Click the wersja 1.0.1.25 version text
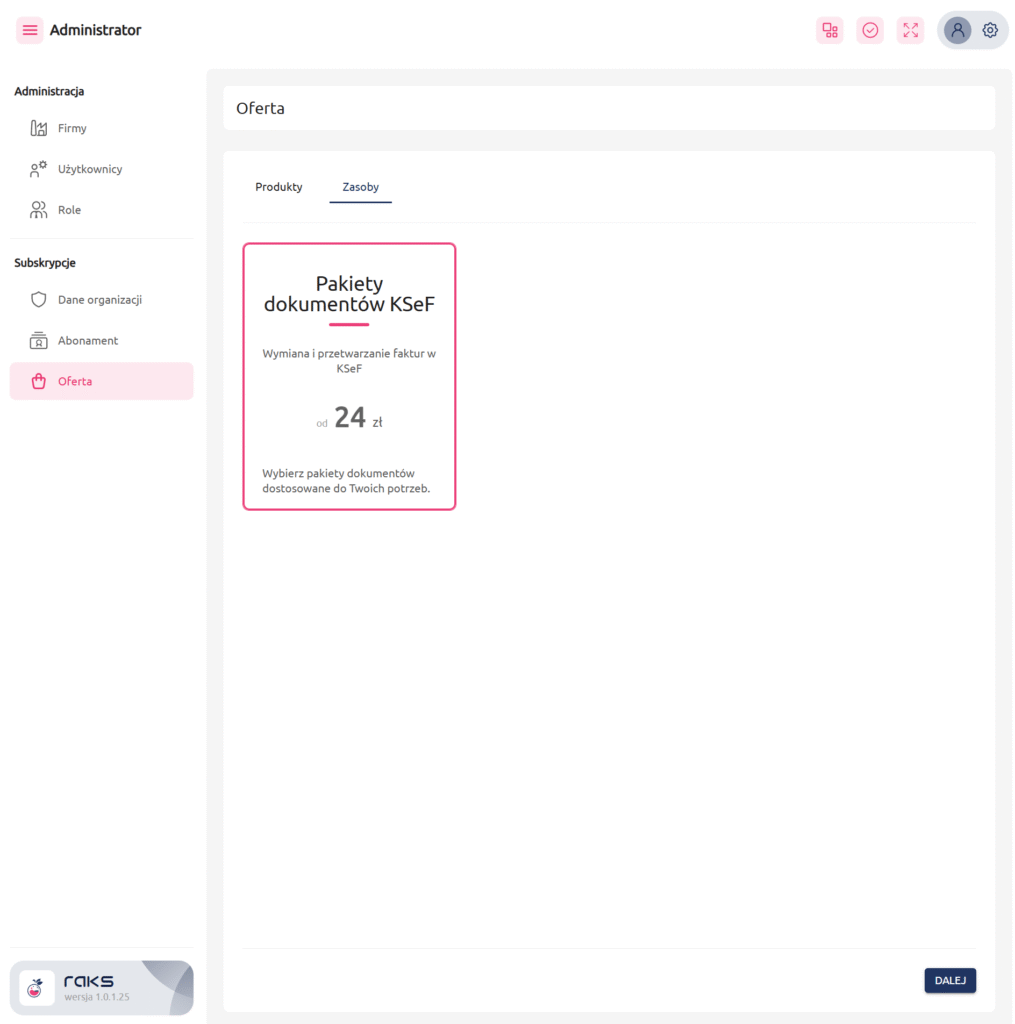This screenshot has height=1024, width=1015. [97, 997]
